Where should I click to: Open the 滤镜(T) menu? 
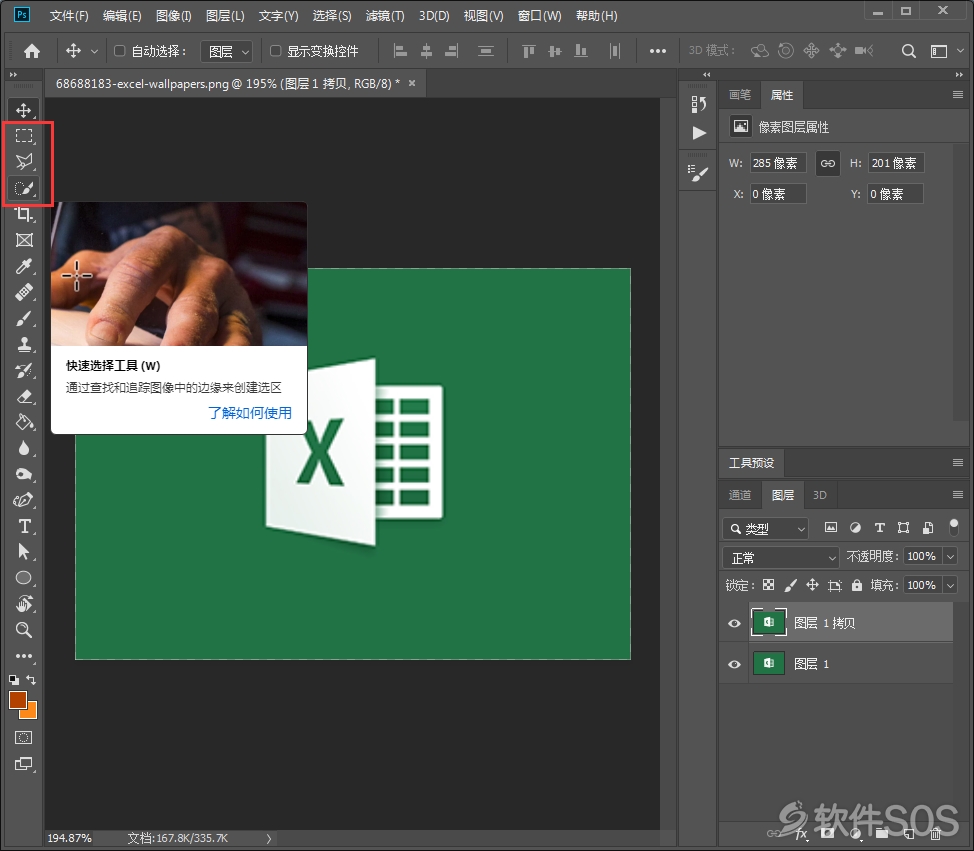point(385,16)
